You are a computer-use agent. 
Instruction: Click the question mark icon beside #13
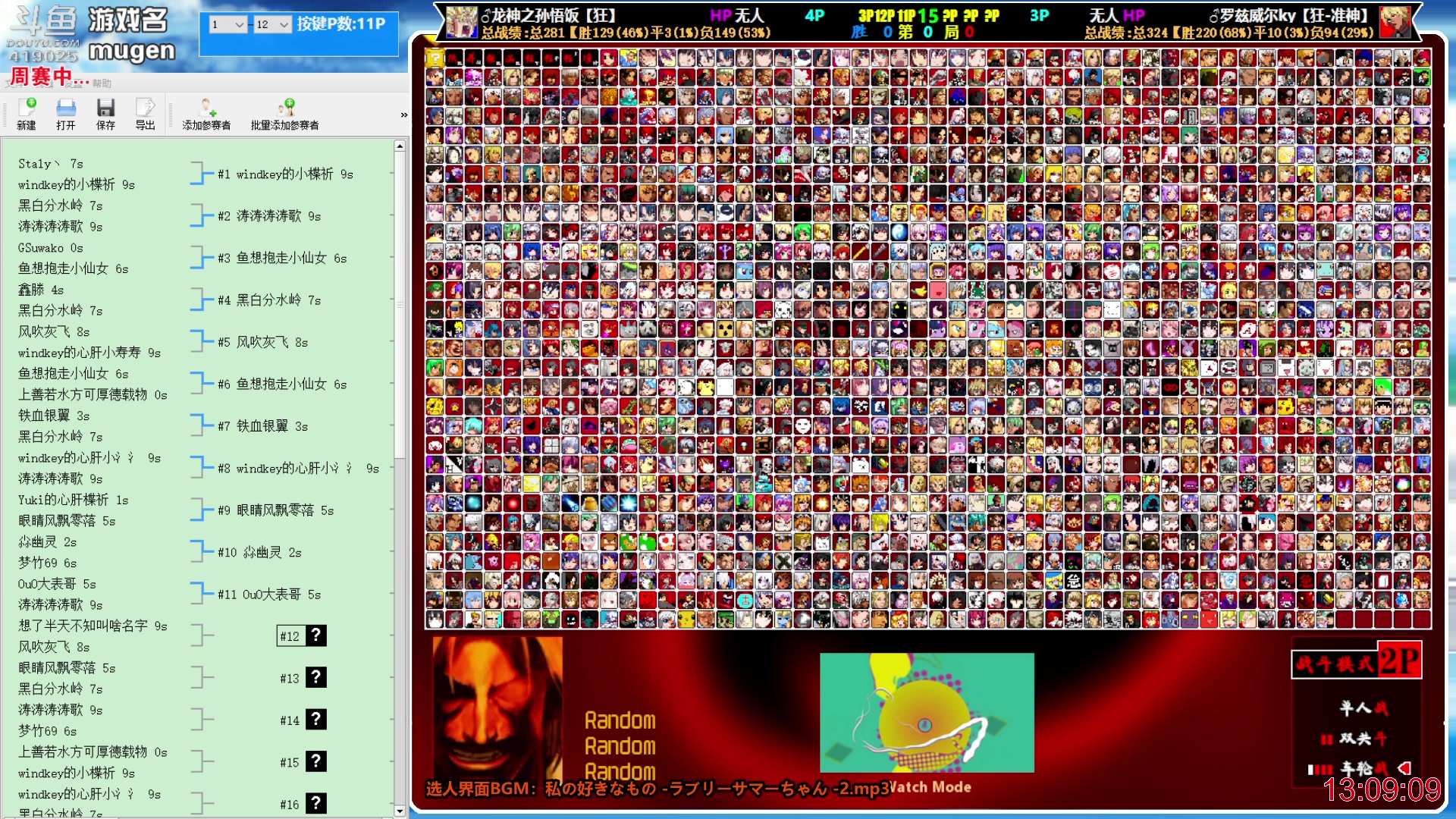coord(316,677)
